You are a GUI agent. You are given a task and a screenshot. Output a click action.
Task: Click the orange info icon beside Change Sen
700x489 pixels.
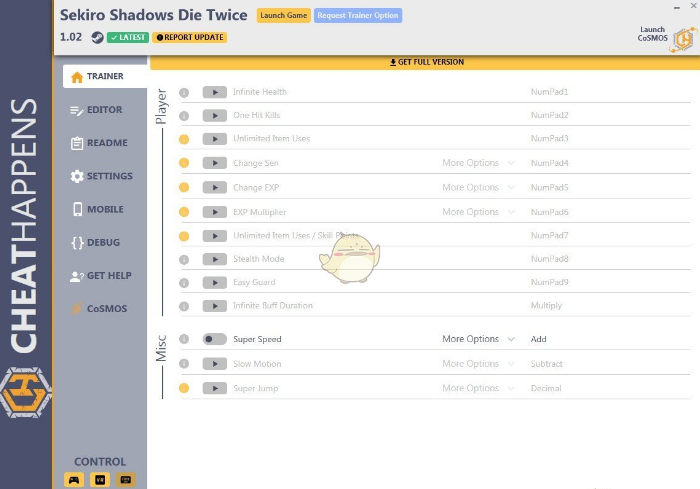184,163
